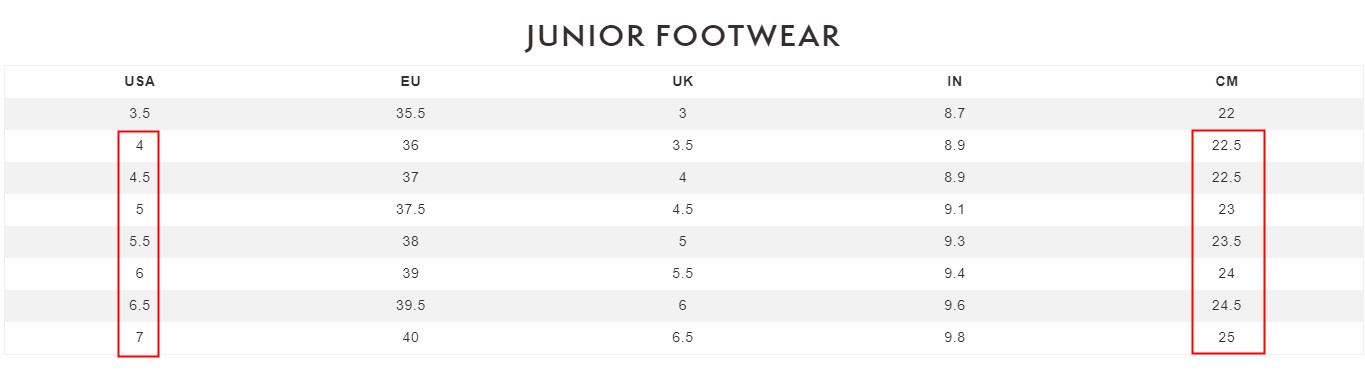Viewport: 1365px width, 374px height.
Task: Select USA size 5.5 cell
Action: pos(139,241)
